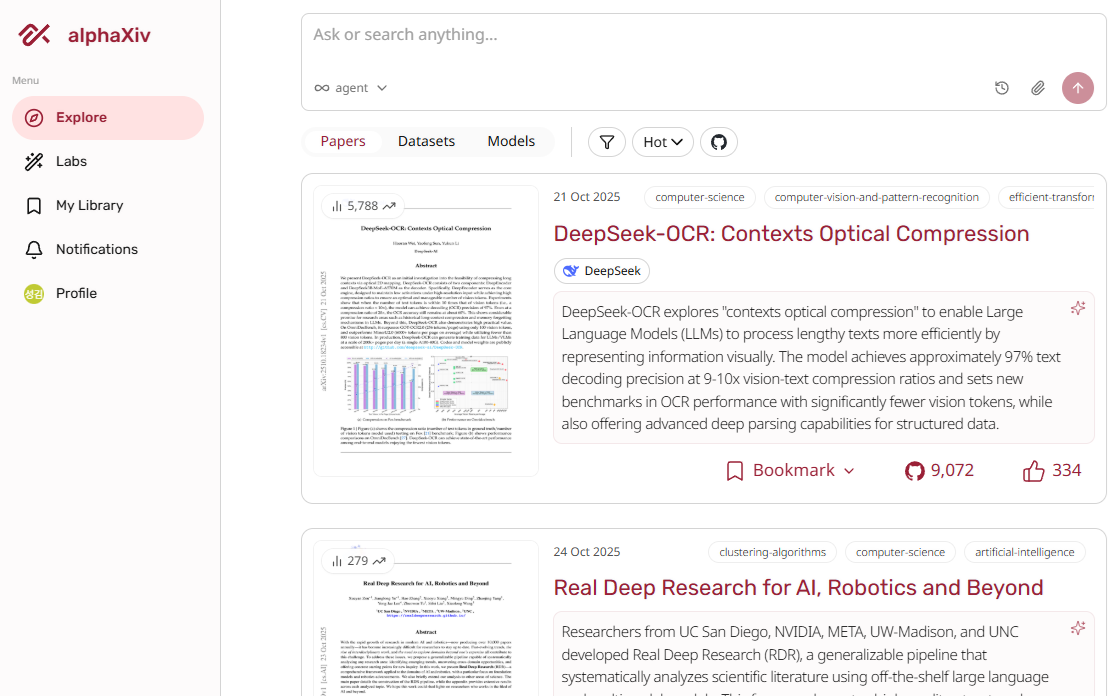Open the filter funnel icon
Screen dimensions: 1120x696
[x=607, y=142]
